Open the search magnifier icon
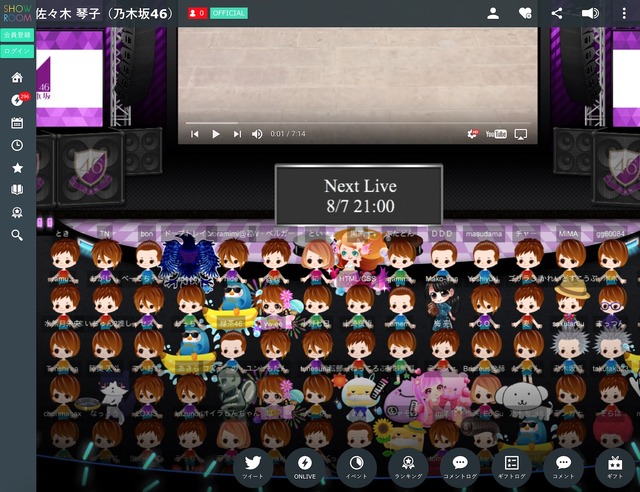This screenshot has height=492, width=640. 17,235
